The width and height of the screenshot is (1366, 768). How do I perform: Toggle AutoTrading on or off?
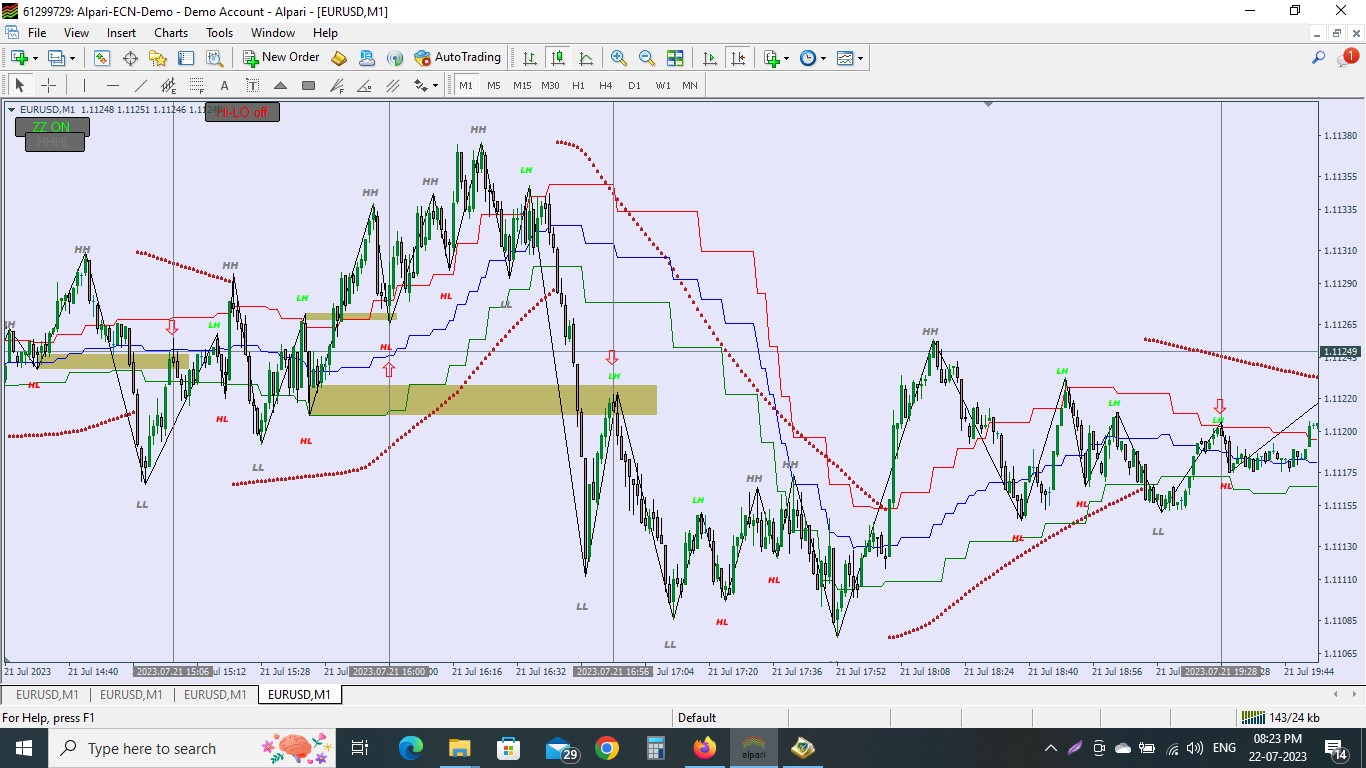pos(458,58)
